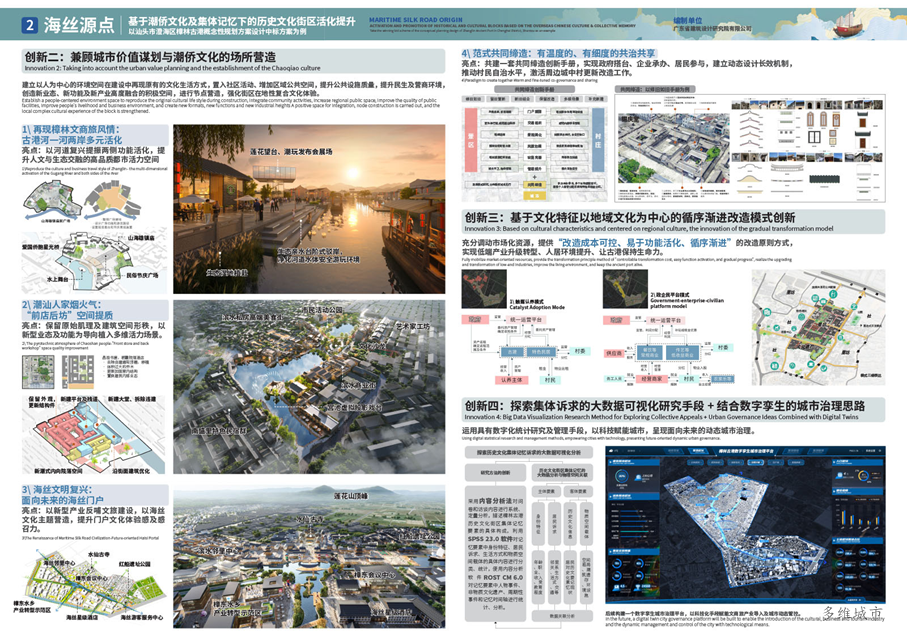Click the heading 创新三：基于文化特征以地域文化为中心的循序渐进改造模式创新
907x641 pixels.
point(630,218)
